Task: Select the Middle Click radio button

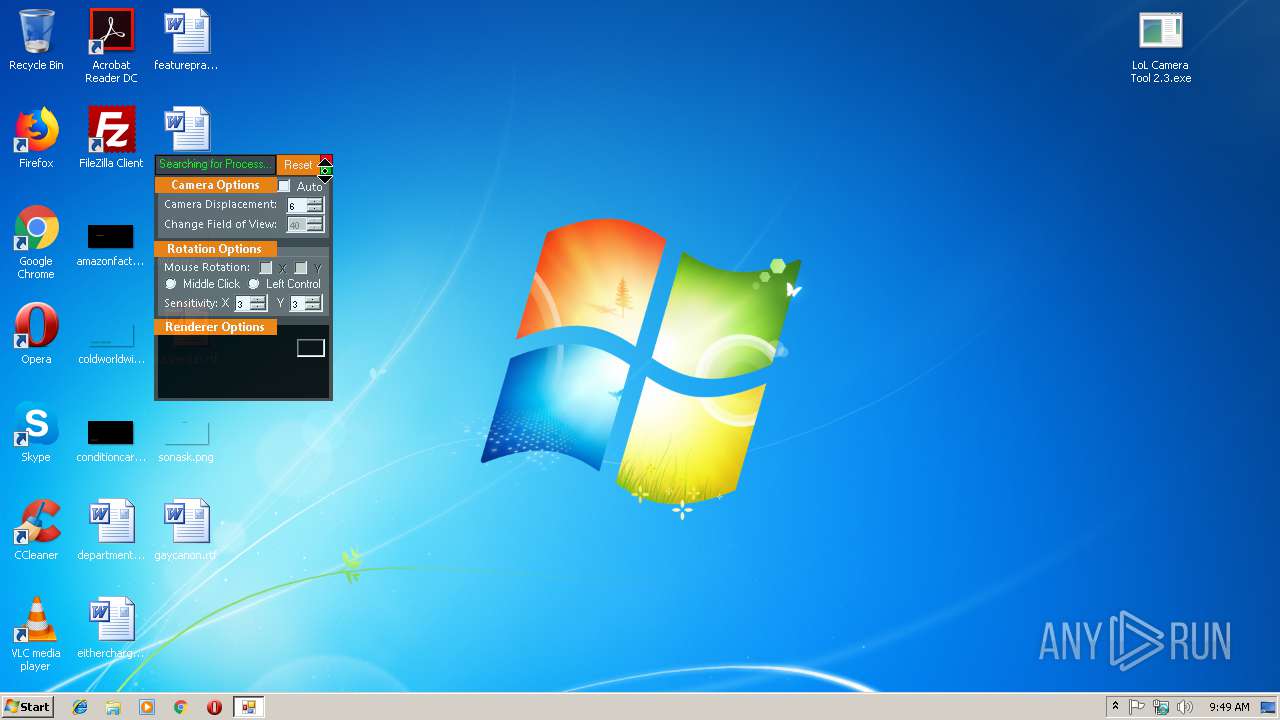Action: pyautogui.click(x=171, y=284)
